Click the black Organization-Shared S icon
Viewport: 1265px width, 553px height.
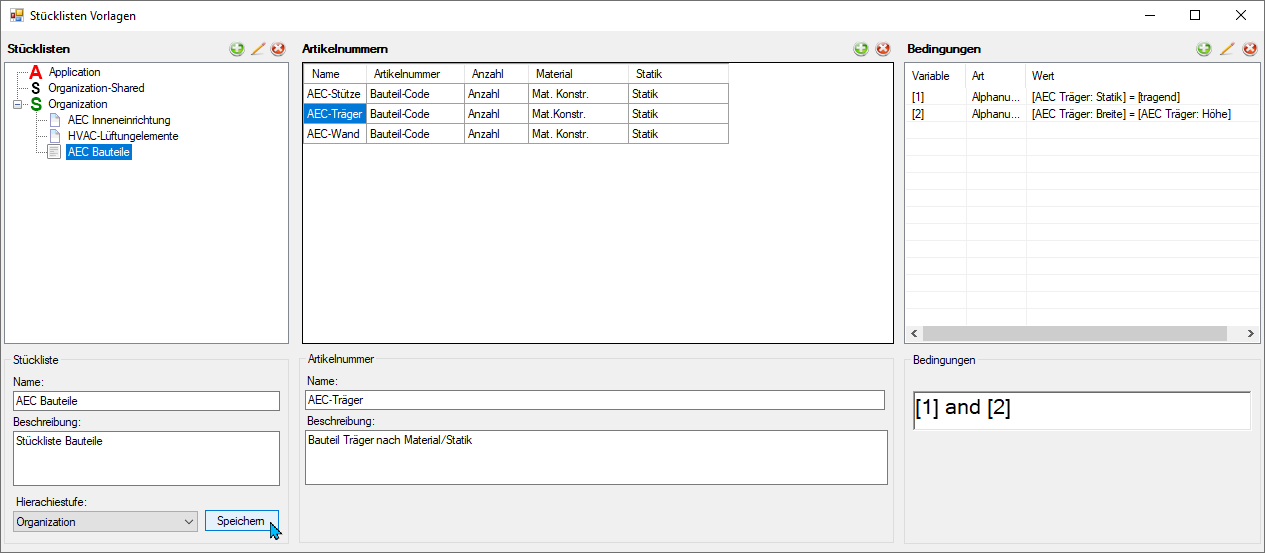pyautogui.click(x=36, y=88)
